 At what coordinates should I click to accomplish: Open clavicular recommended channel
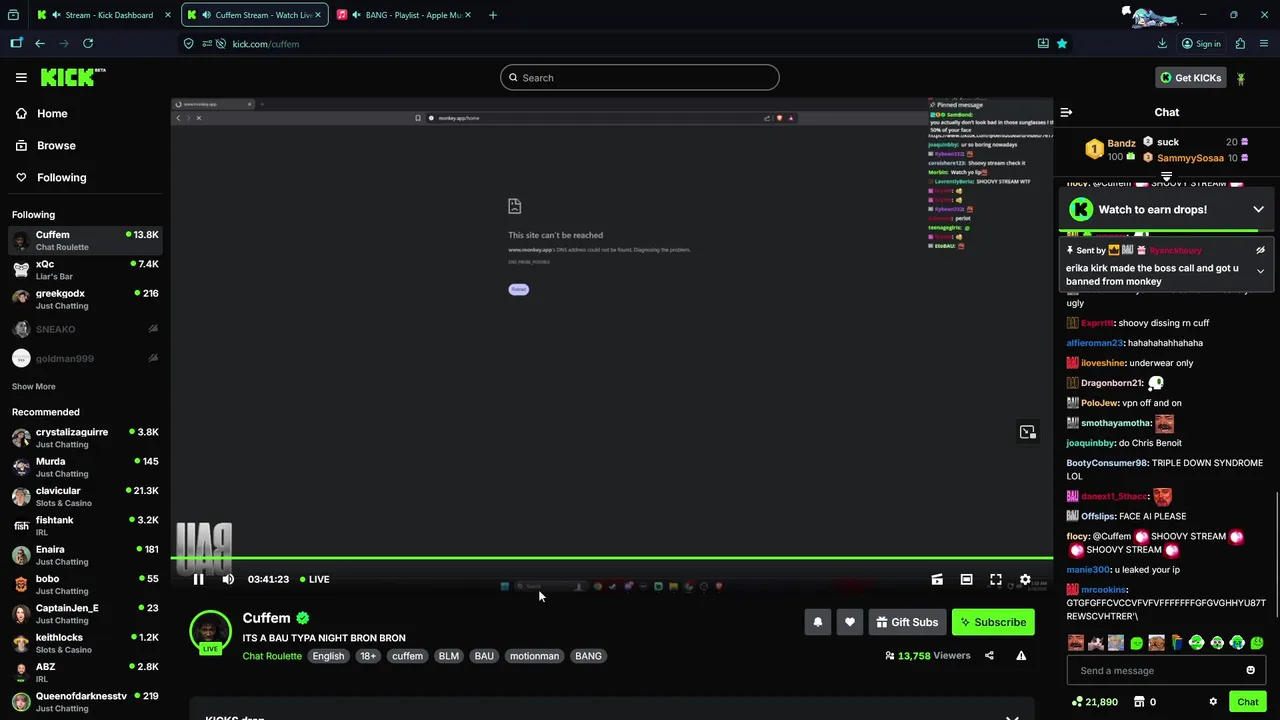click(85, 496)
